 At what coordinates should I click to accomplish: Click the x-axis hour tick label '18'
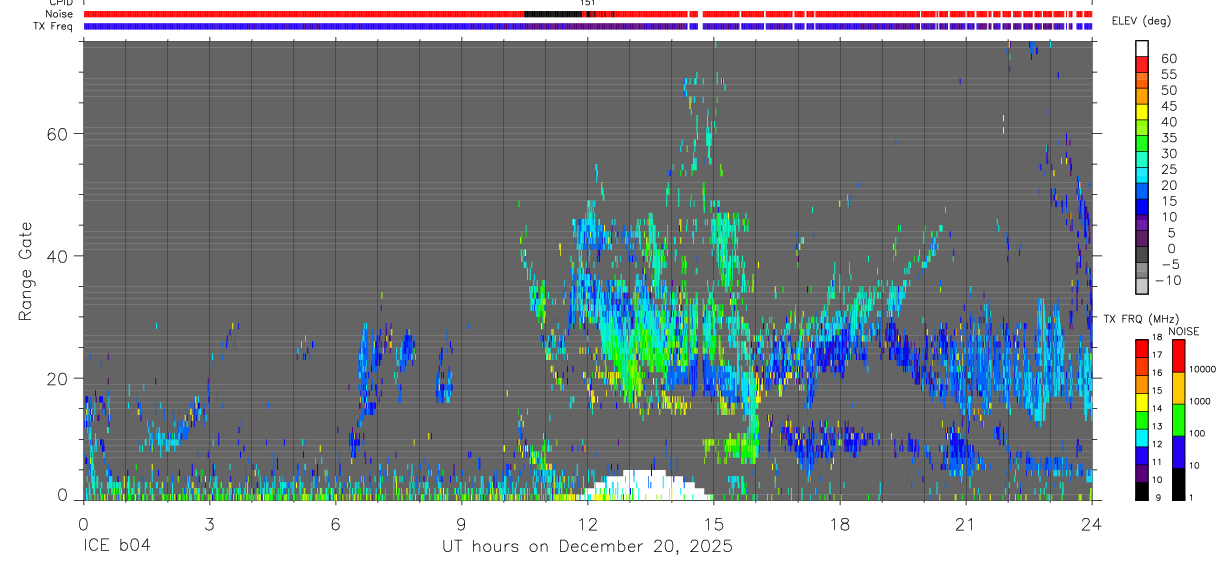point(839,524)
